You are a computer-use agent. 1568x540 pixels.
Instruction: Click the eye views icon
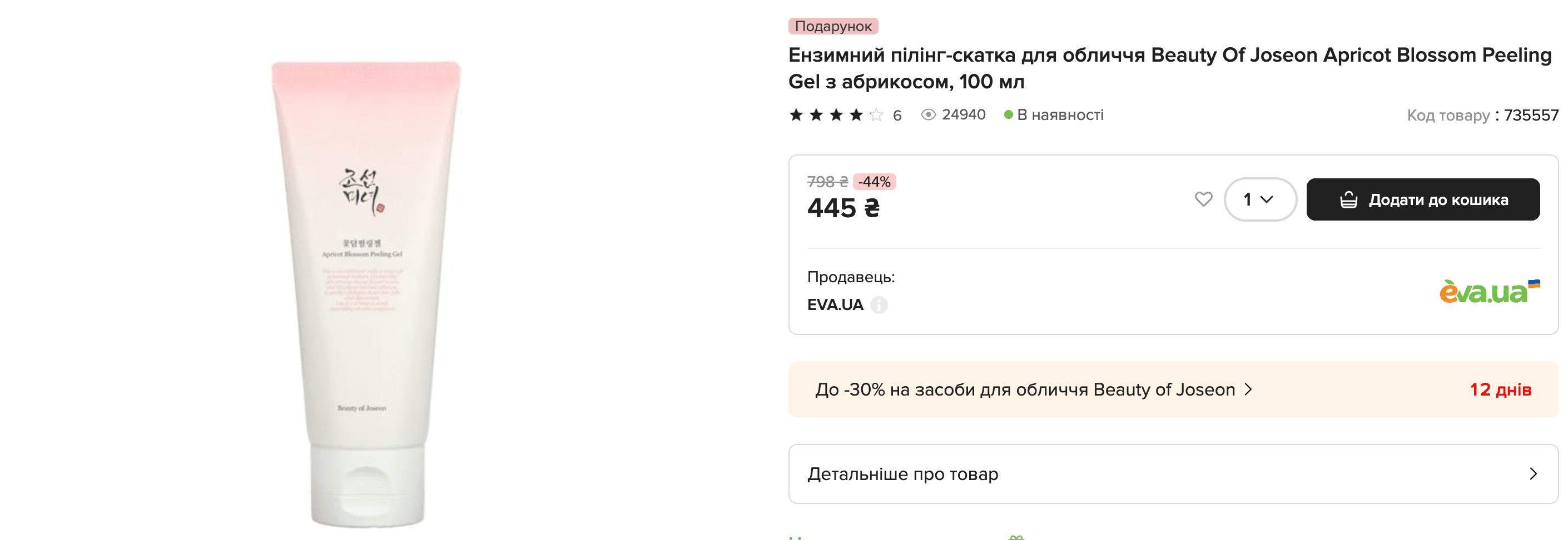pos(927,115)
